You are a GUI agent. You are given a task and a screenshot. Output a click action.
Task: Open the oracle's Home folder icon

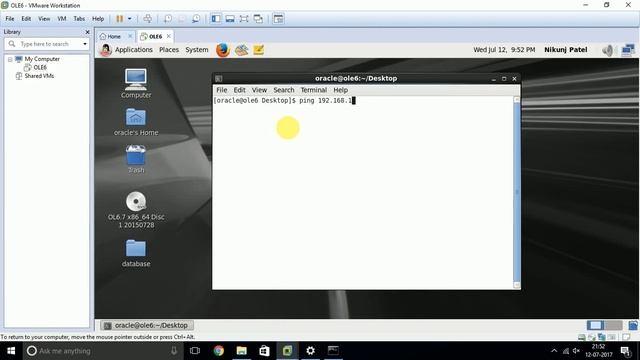(136, 122)
